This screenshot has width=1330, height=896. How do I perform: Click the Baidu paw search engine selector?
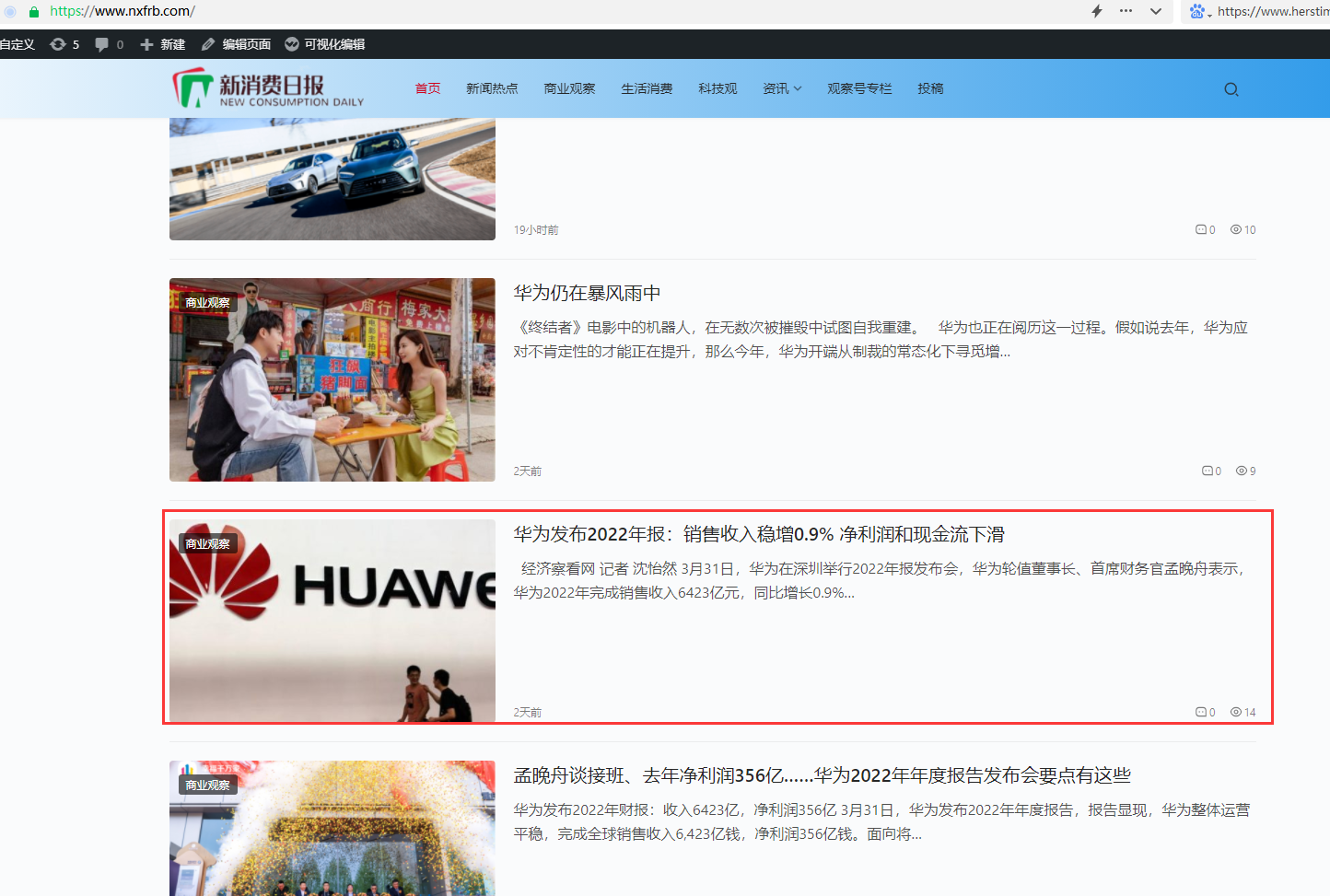[x=1200, y=11]
